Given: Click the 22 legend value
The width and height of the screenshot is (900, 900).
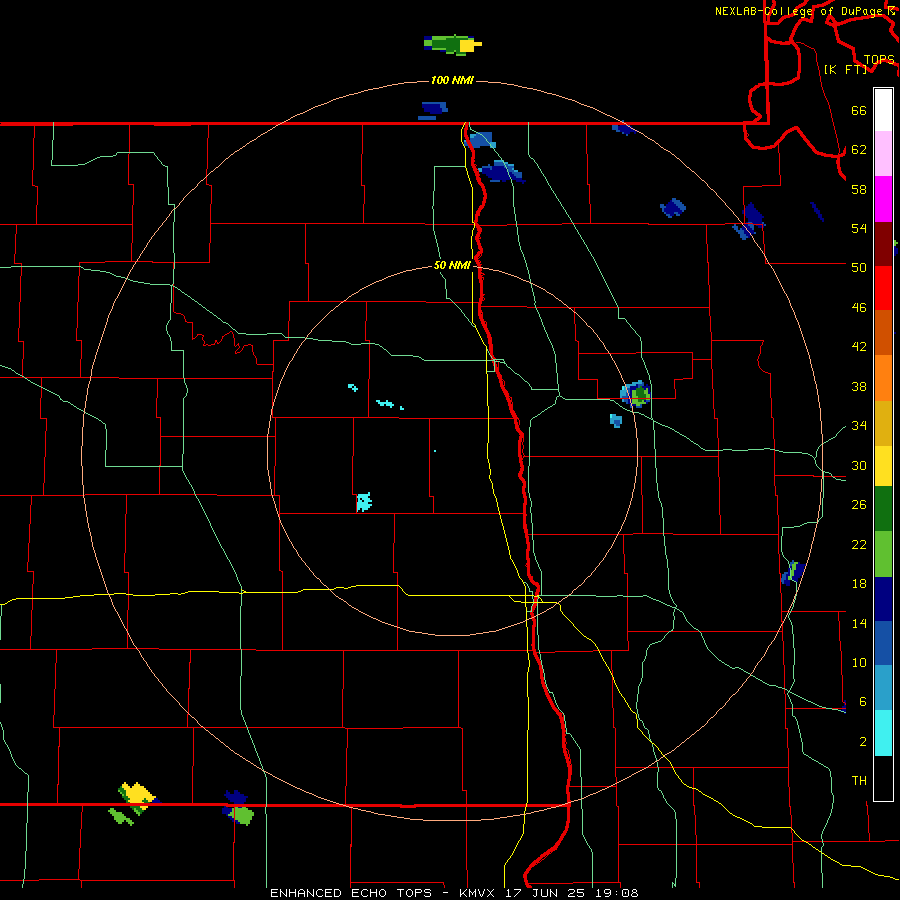Looking at the screenshot, I should 859,544.
